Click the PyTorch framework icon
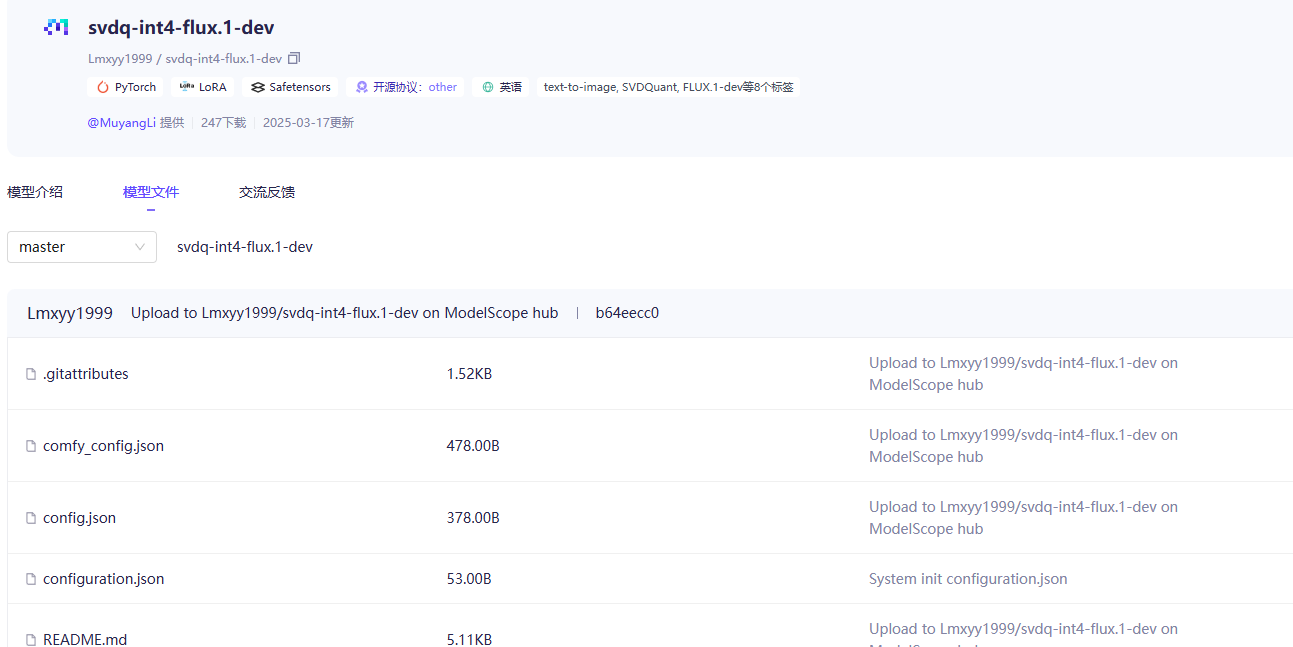The width and height of the screenshot is (1293, 647). 102,87
